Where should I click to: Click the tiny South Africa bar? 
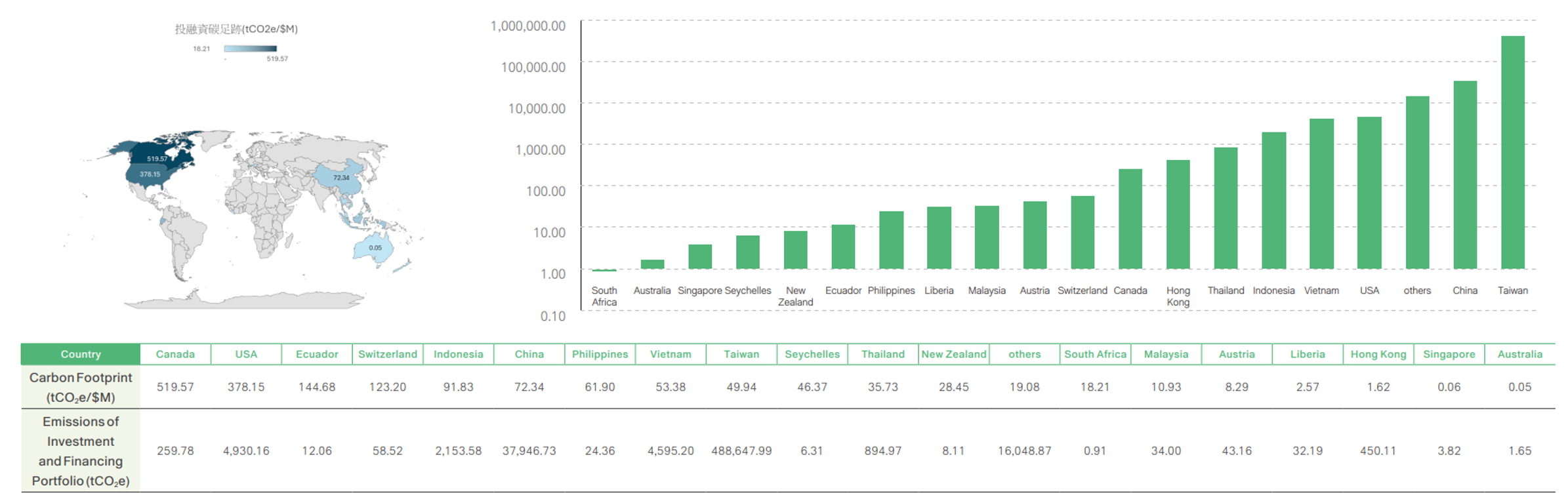point(604,269)
